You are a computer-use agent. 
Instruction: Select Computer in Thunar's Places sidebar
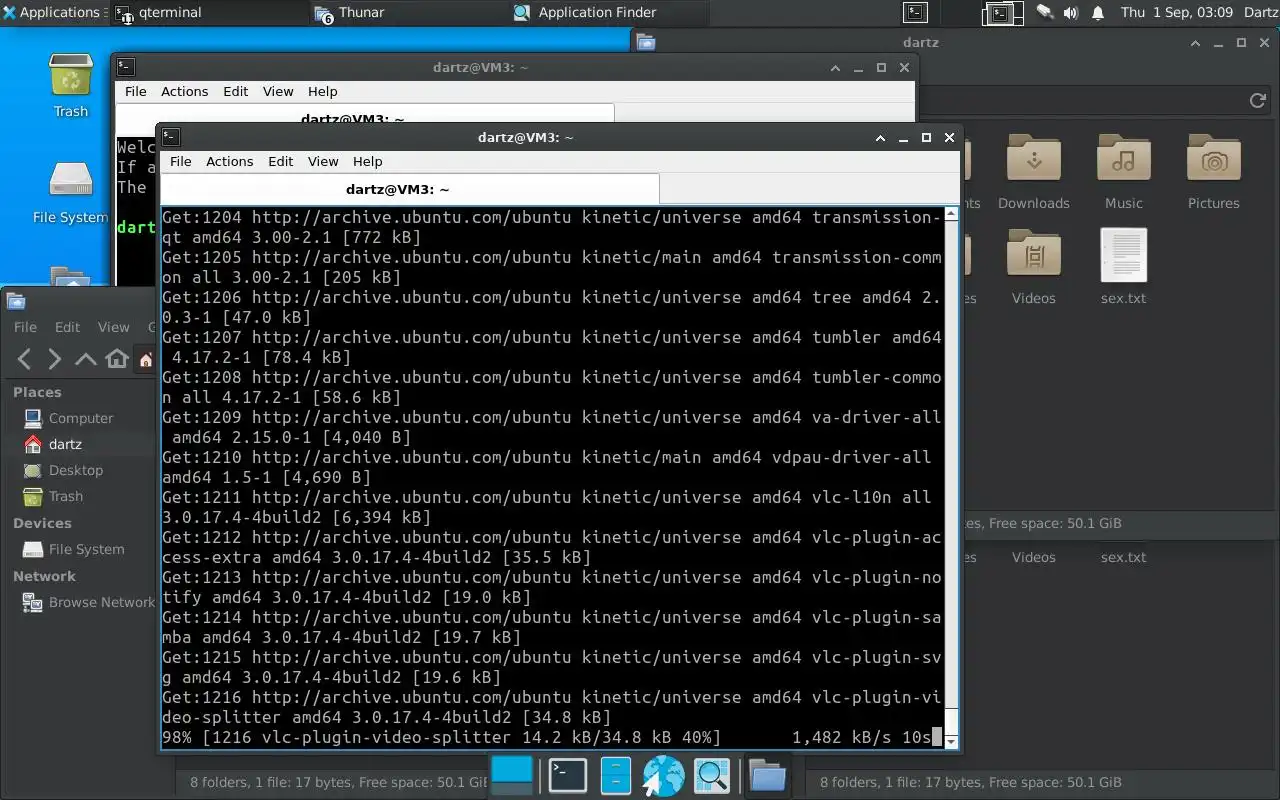(x=78, y=418)
